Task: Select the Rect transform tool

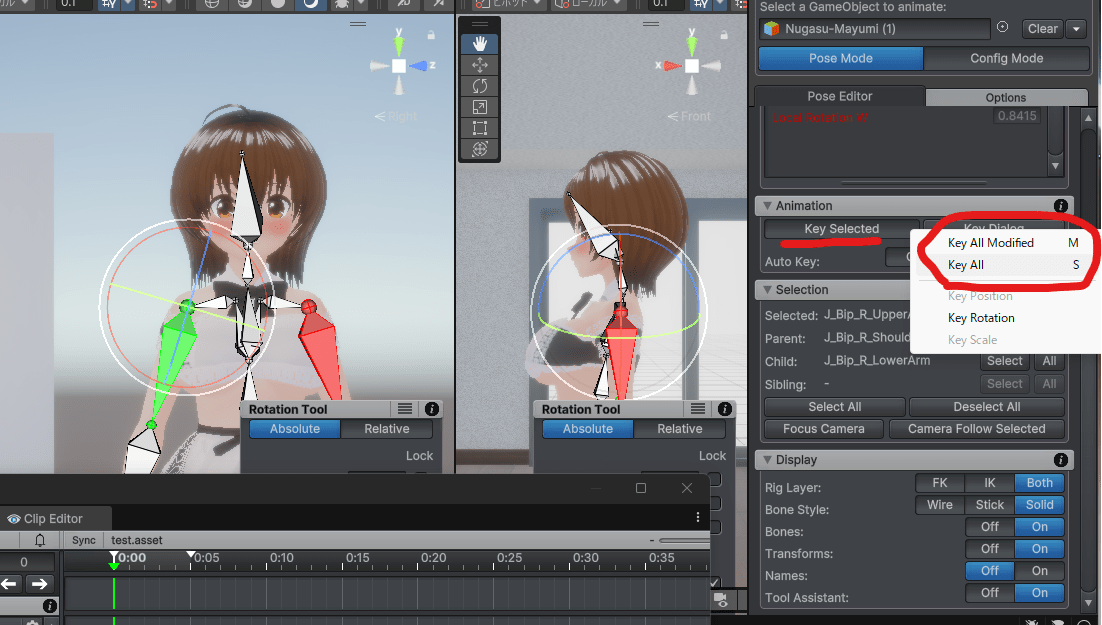Action: point(480,128)
